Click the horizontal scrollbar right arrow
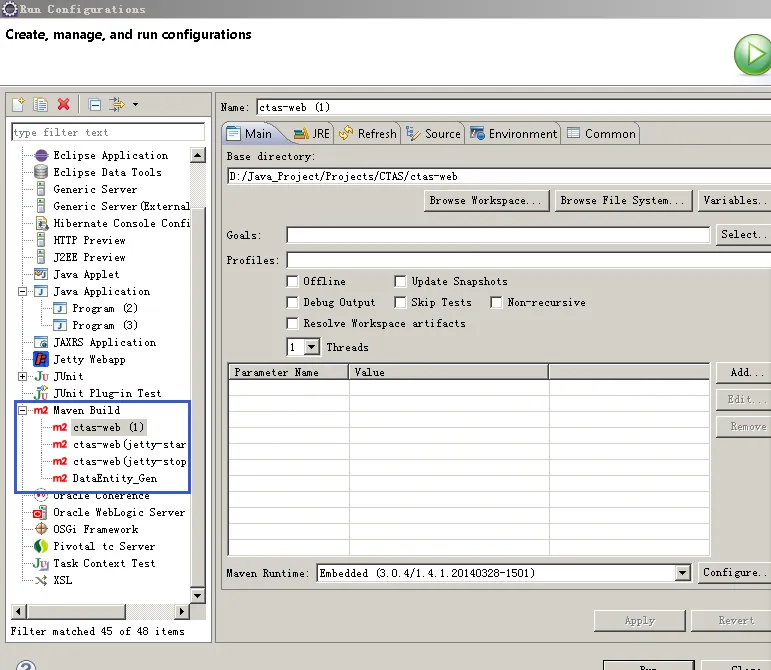This screenshot has height=670, width=771. coord(182,612)
